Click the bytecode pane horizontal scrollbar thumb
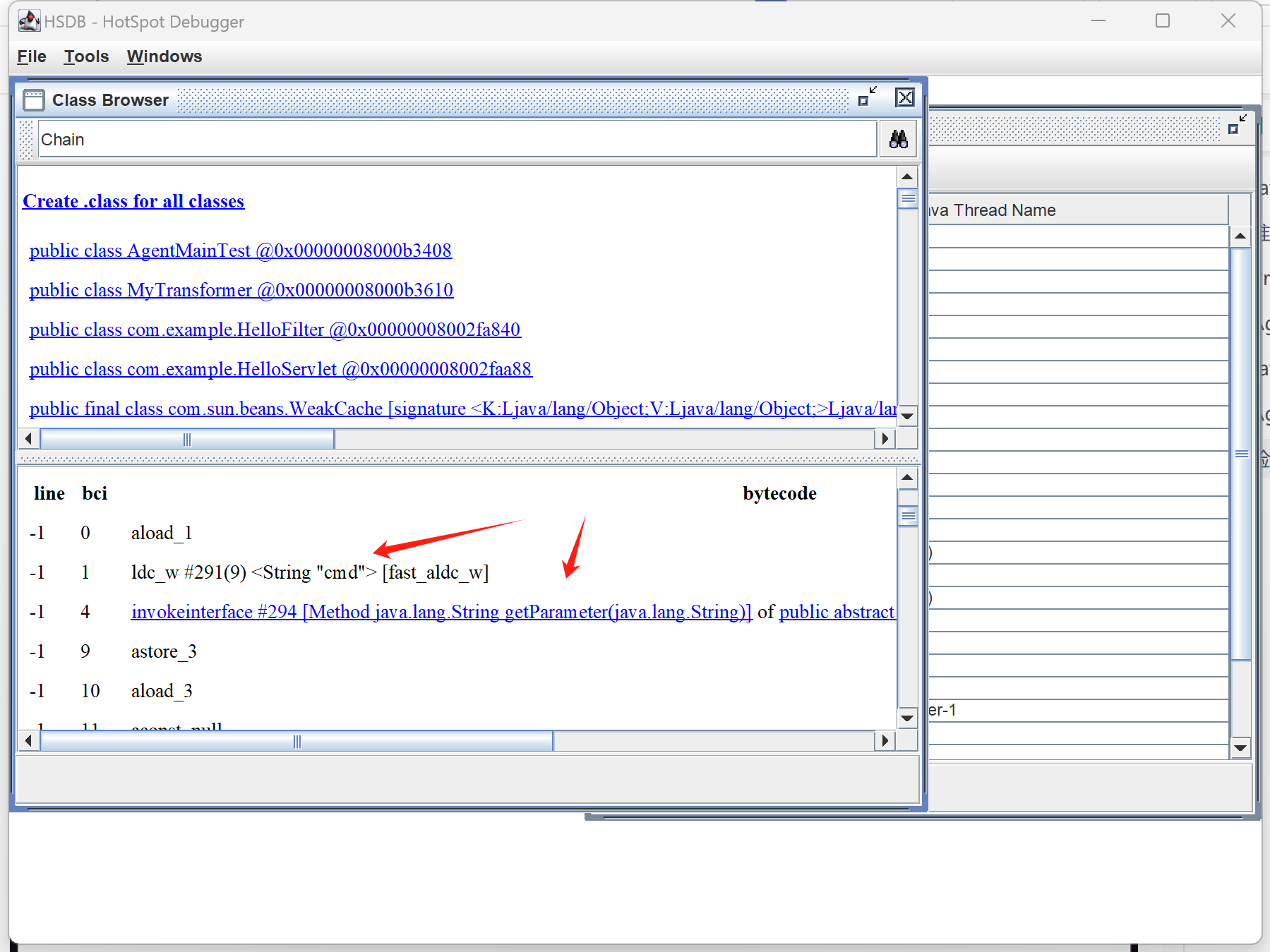 296,741
